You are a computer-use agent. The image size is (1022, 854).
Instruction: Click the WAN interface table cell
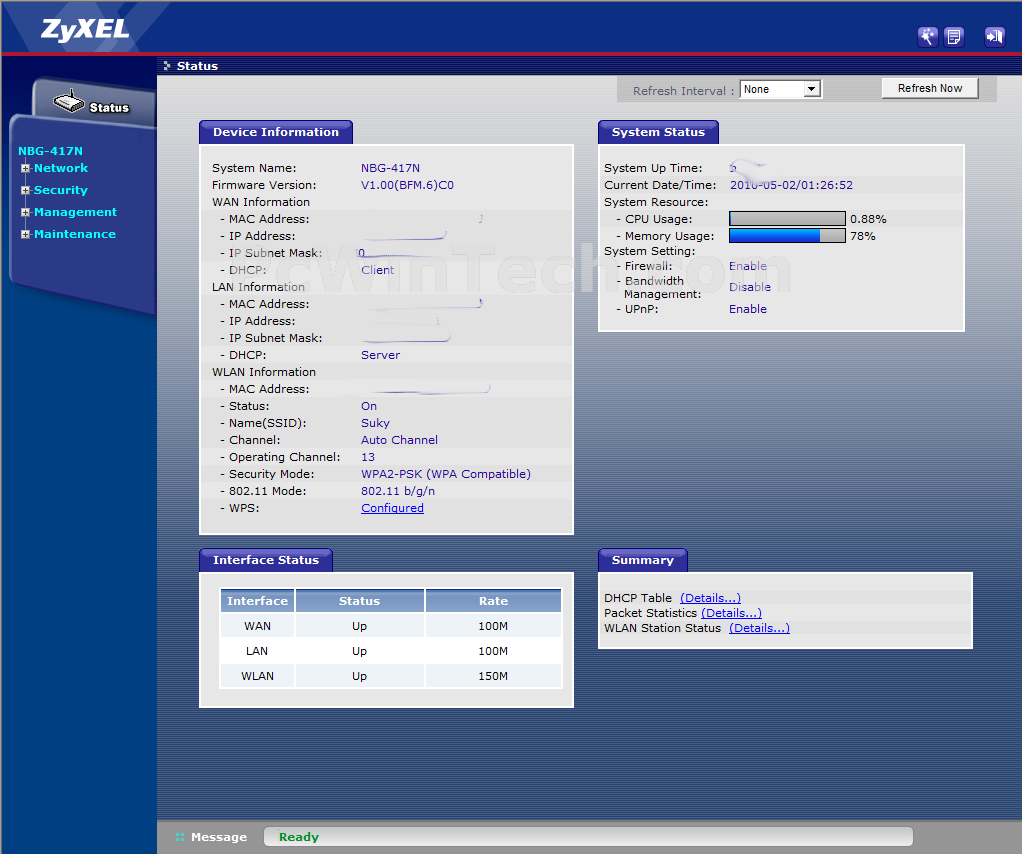point(257,626)
